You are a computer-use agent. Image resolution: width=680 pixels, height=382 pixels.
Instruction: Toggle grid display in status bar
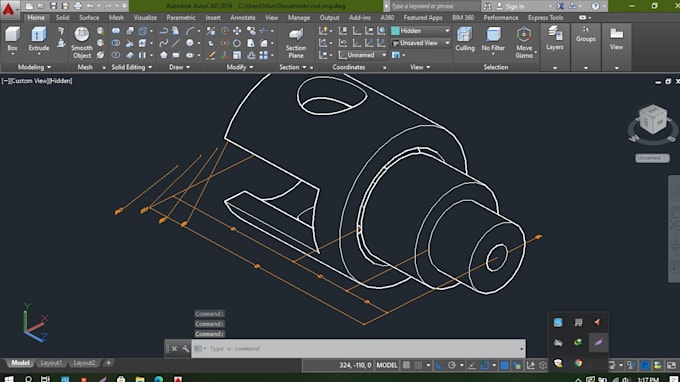(x=406, y=366)
